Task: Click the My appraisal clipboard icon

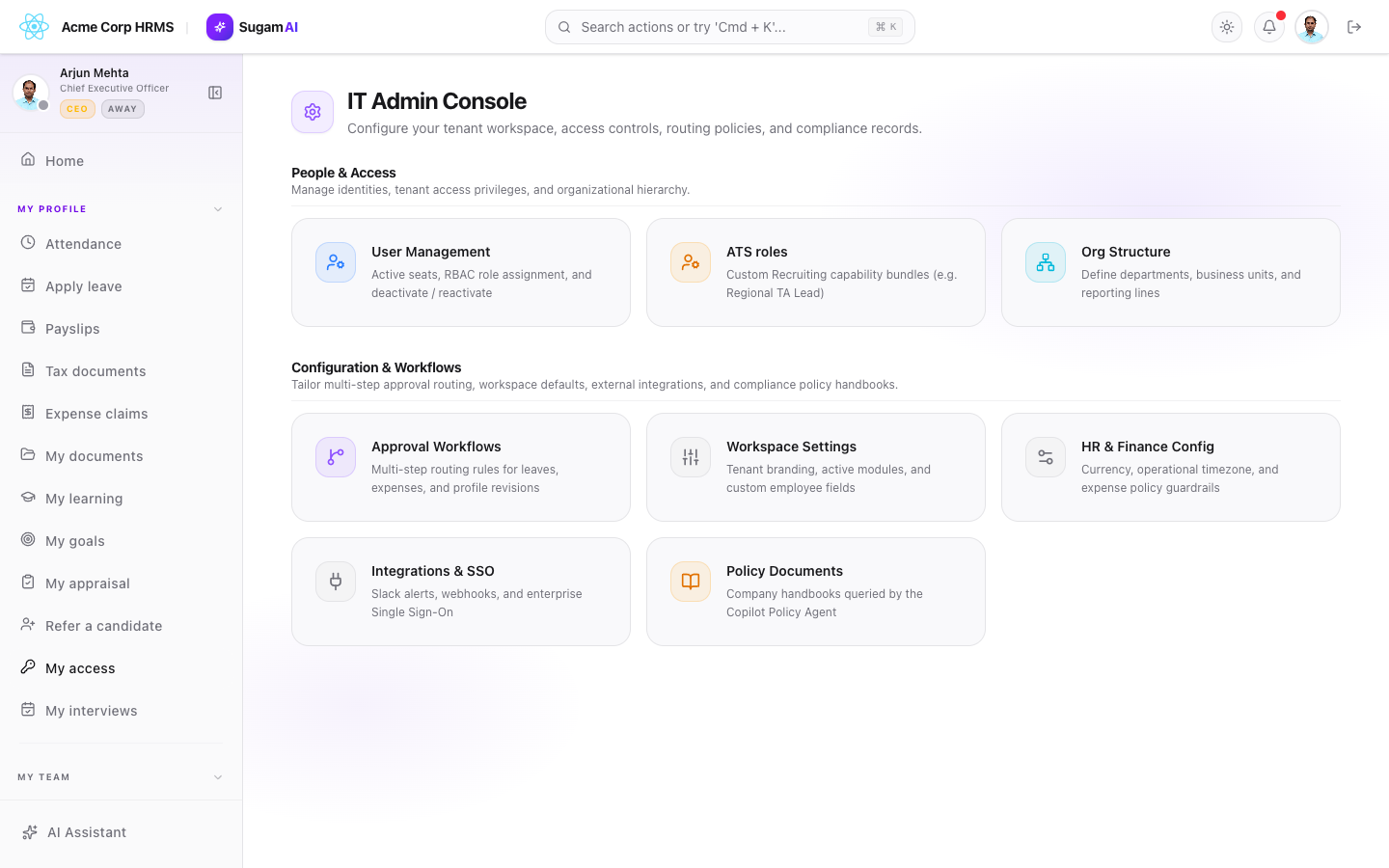Action: (x=28, y=583)
